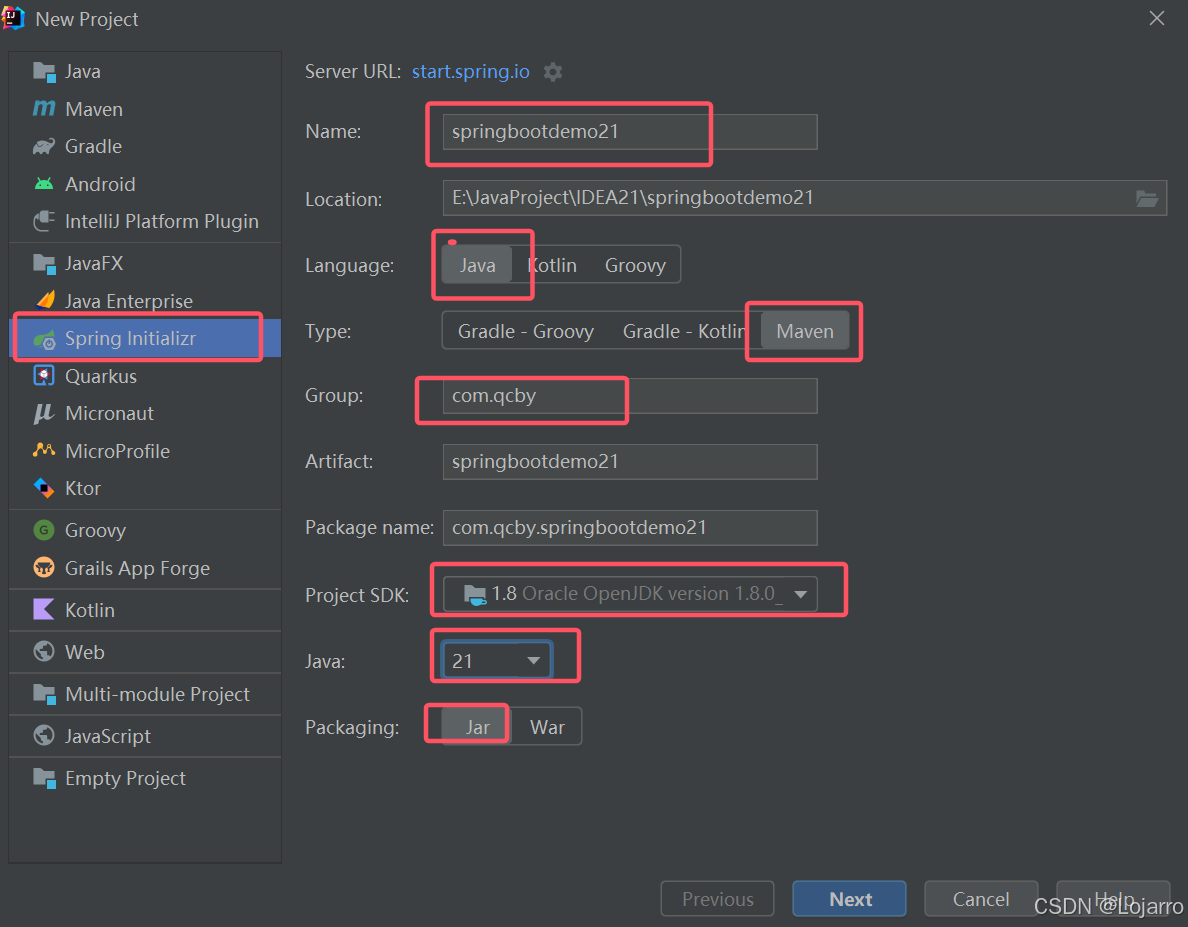Click the Java Enterprise flame icon
1188x927 pixels.
pos(45,301)
